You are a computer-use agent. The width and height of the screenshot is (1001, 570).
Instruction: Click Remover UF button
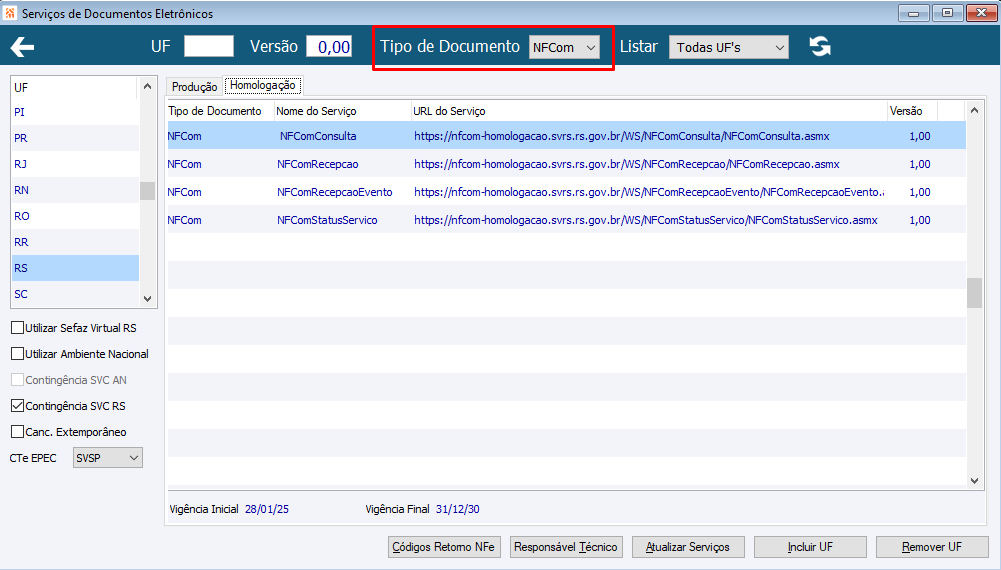(932, 547)
